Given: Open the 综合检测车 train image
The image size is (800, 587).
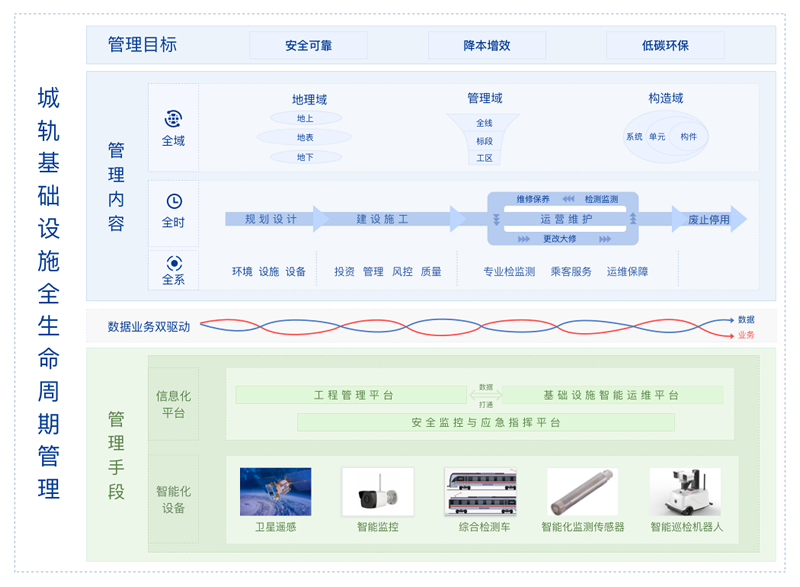Looking at the screenshot, I should tap(481, 491).
